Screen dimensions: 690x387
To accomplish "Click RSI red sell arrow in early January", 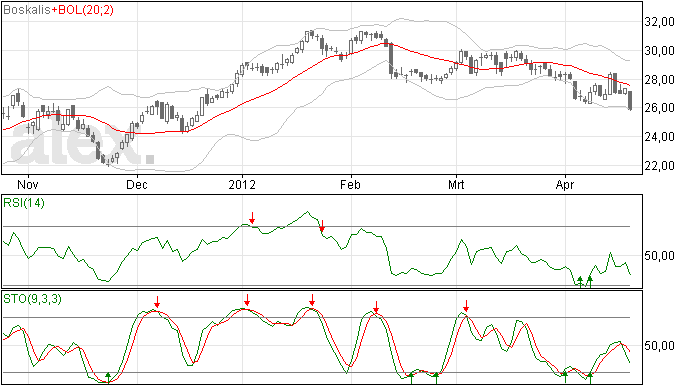I will click(x=252, y=218).
